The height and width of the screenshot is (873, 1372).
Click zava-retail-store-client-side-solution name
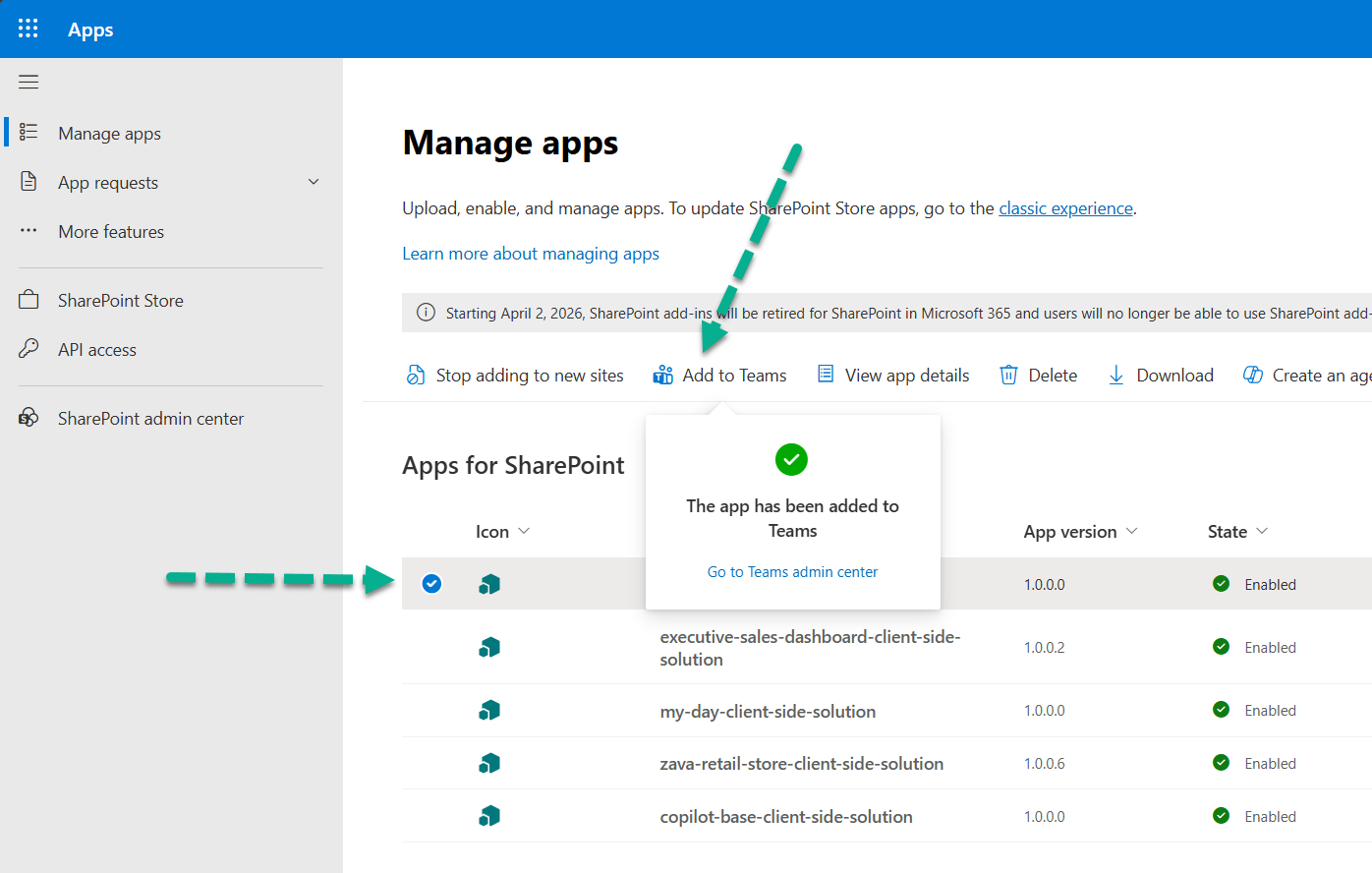[801, 763]
